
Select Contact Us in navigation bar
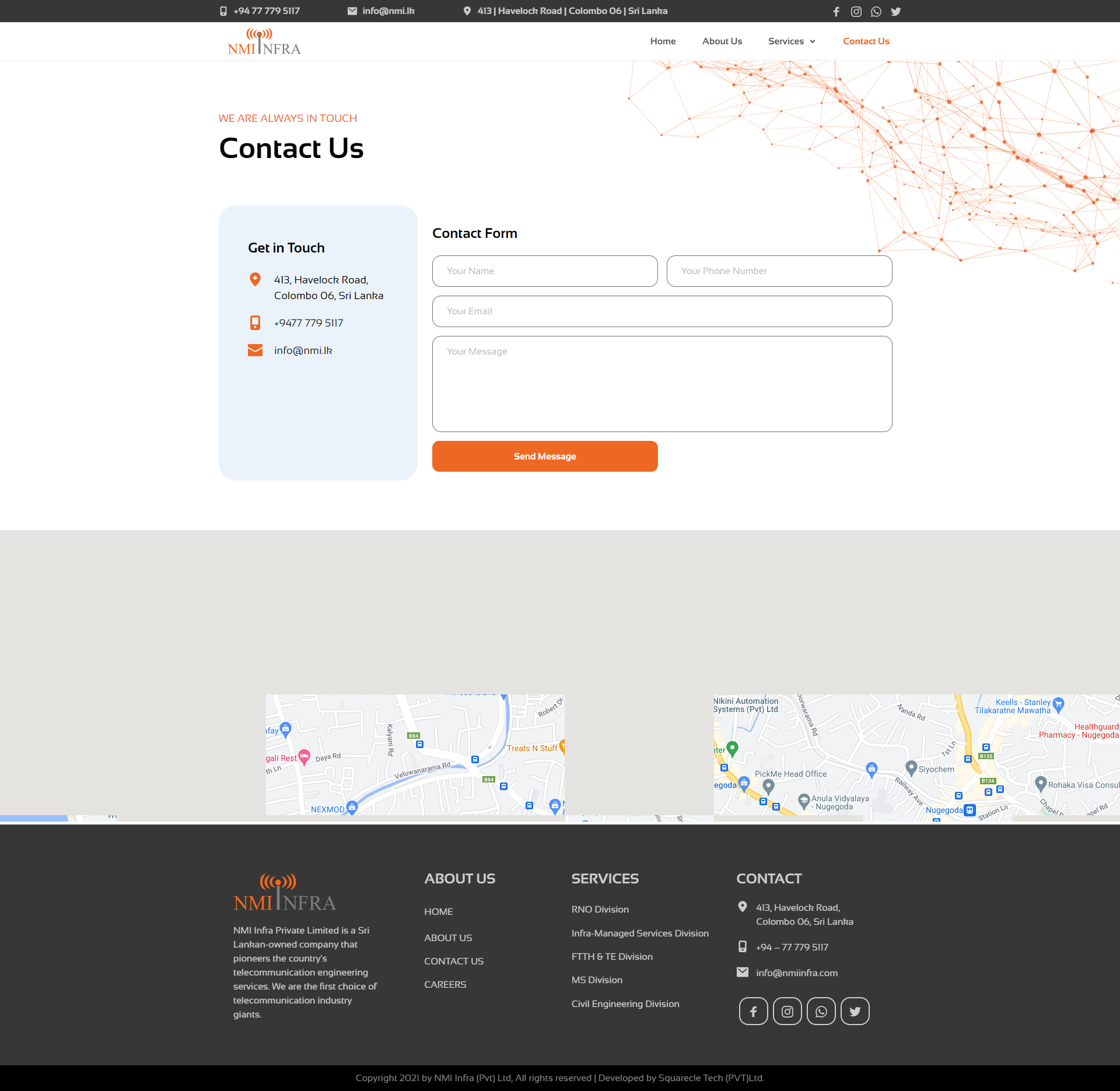(x=866, y=41)
